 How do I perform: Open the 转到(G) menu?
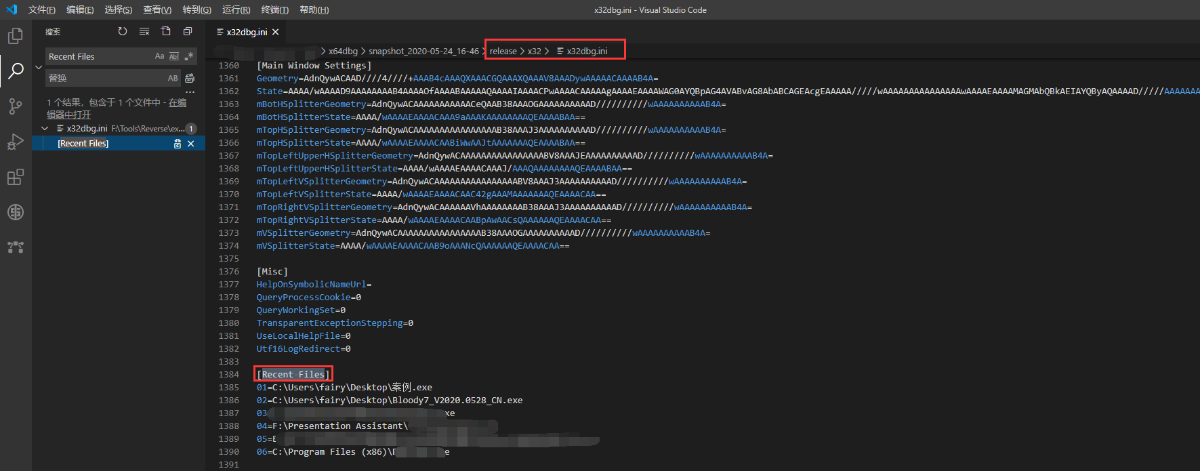(196, 9)
